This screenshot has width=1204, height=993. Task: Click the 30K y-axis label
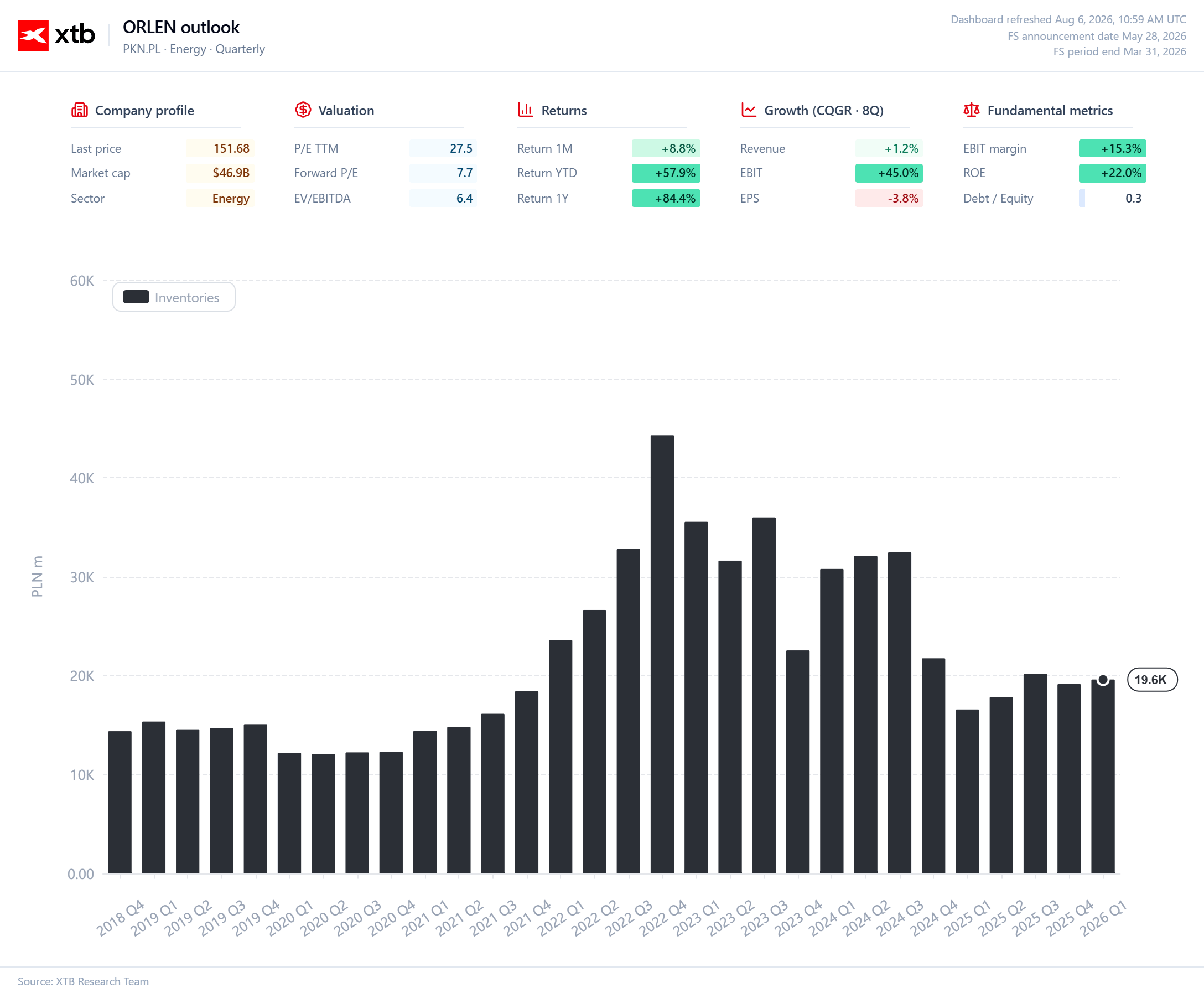[82, 577]
